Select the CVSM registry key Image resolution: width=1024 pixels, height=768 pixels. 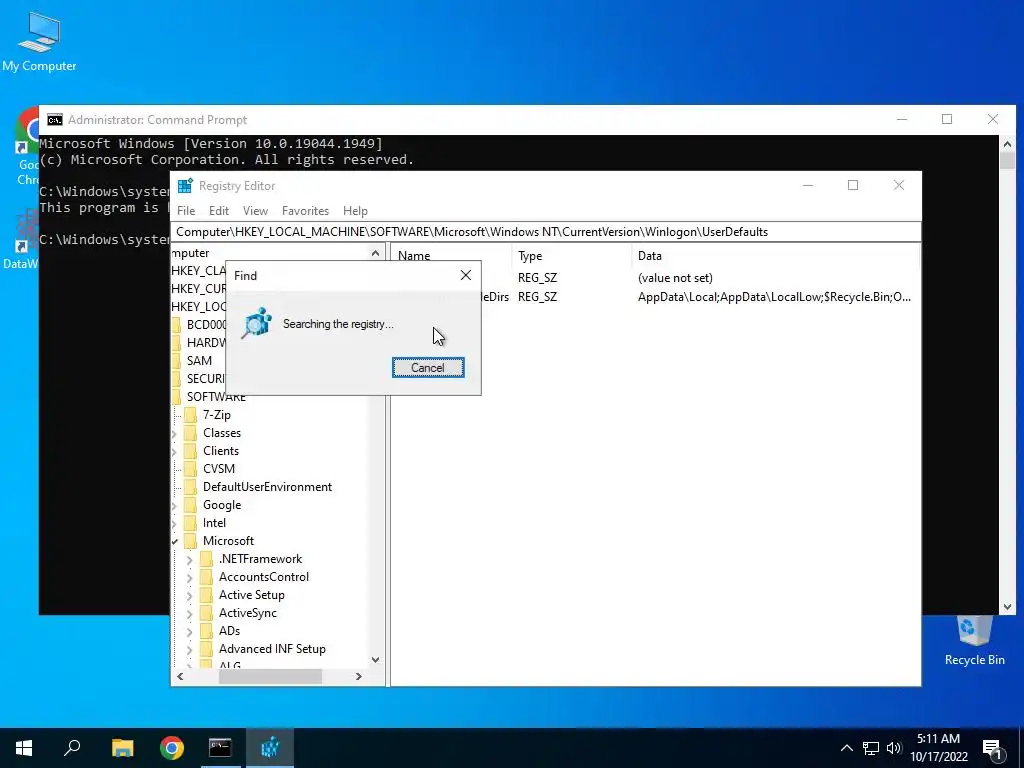219,469
